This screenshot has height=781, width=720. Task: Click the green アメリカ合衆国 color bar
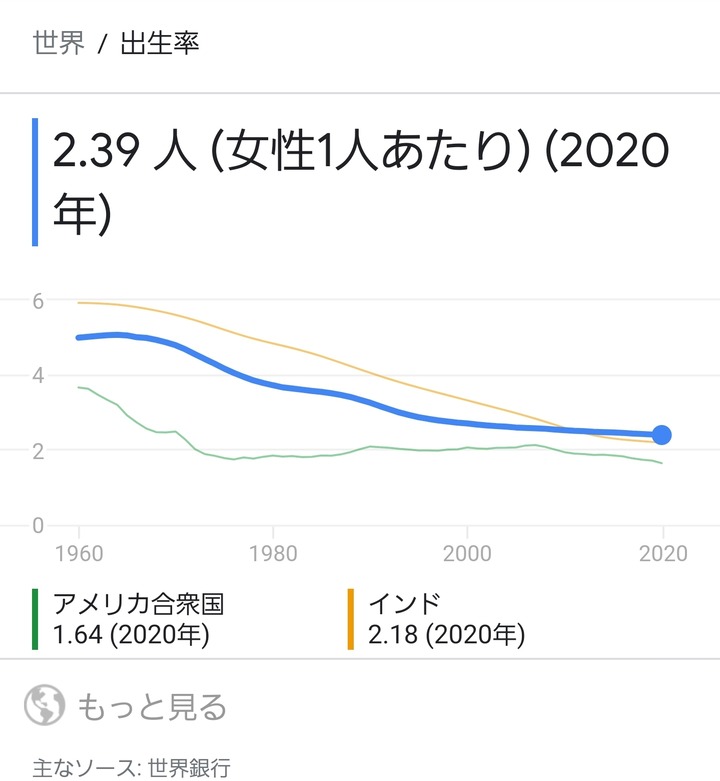[35, 619]
